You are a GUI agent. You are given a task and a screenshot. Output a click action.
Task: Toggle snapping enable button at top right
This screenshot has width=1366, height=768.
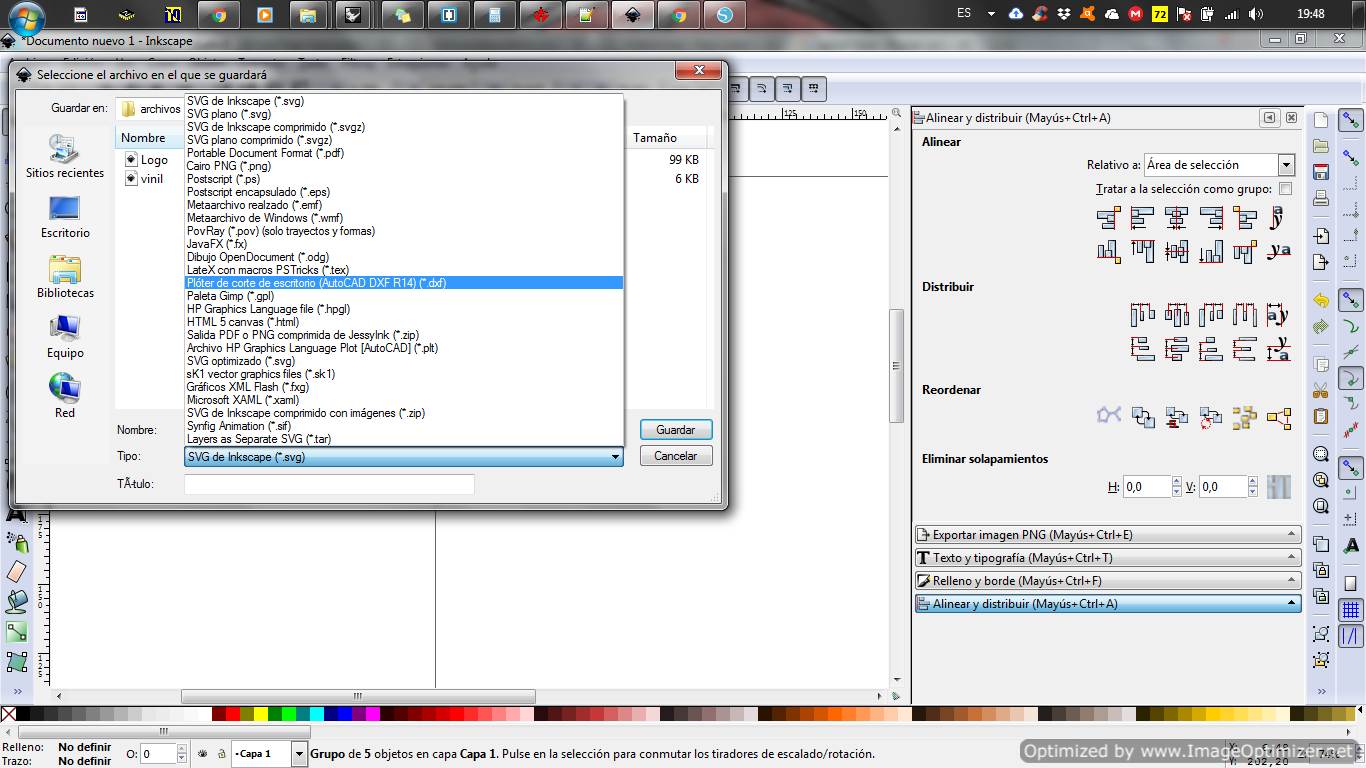click(1351, 120)
